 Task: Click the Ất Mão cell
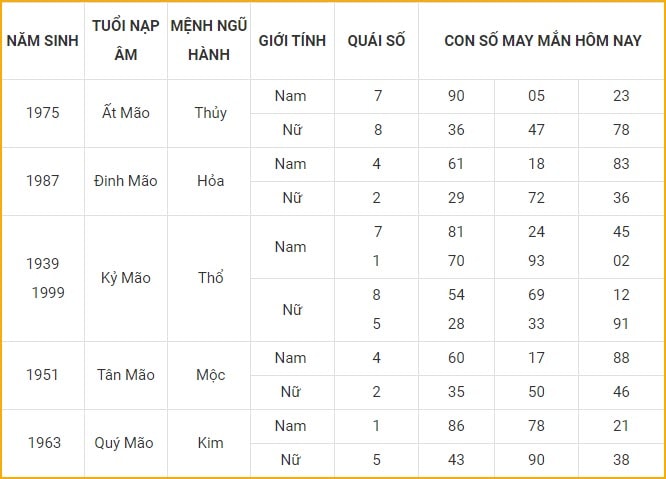(x=126, y=113)
